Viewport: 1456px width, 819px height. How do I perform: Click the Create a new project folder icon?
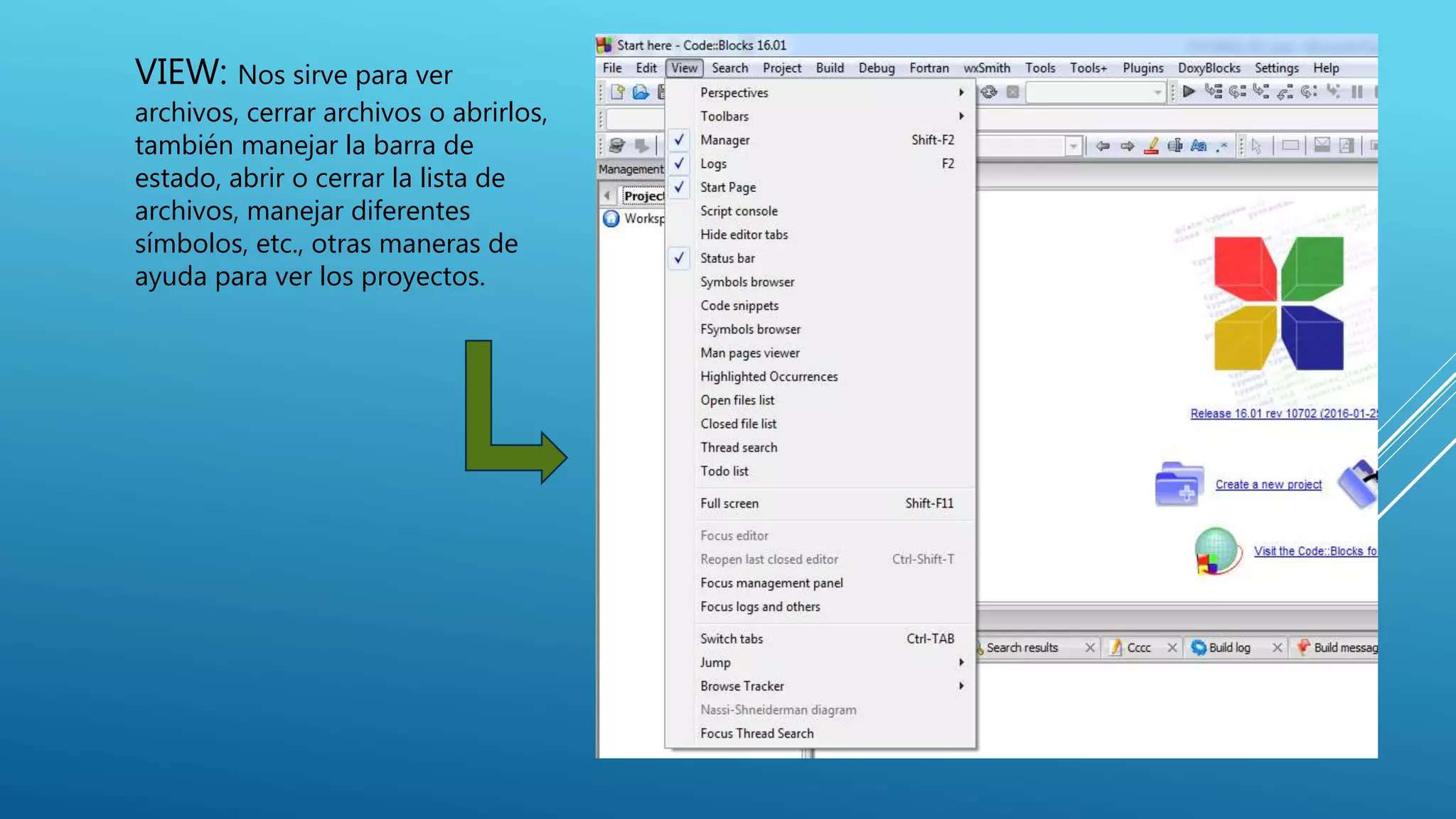(x=1179, y=484)
